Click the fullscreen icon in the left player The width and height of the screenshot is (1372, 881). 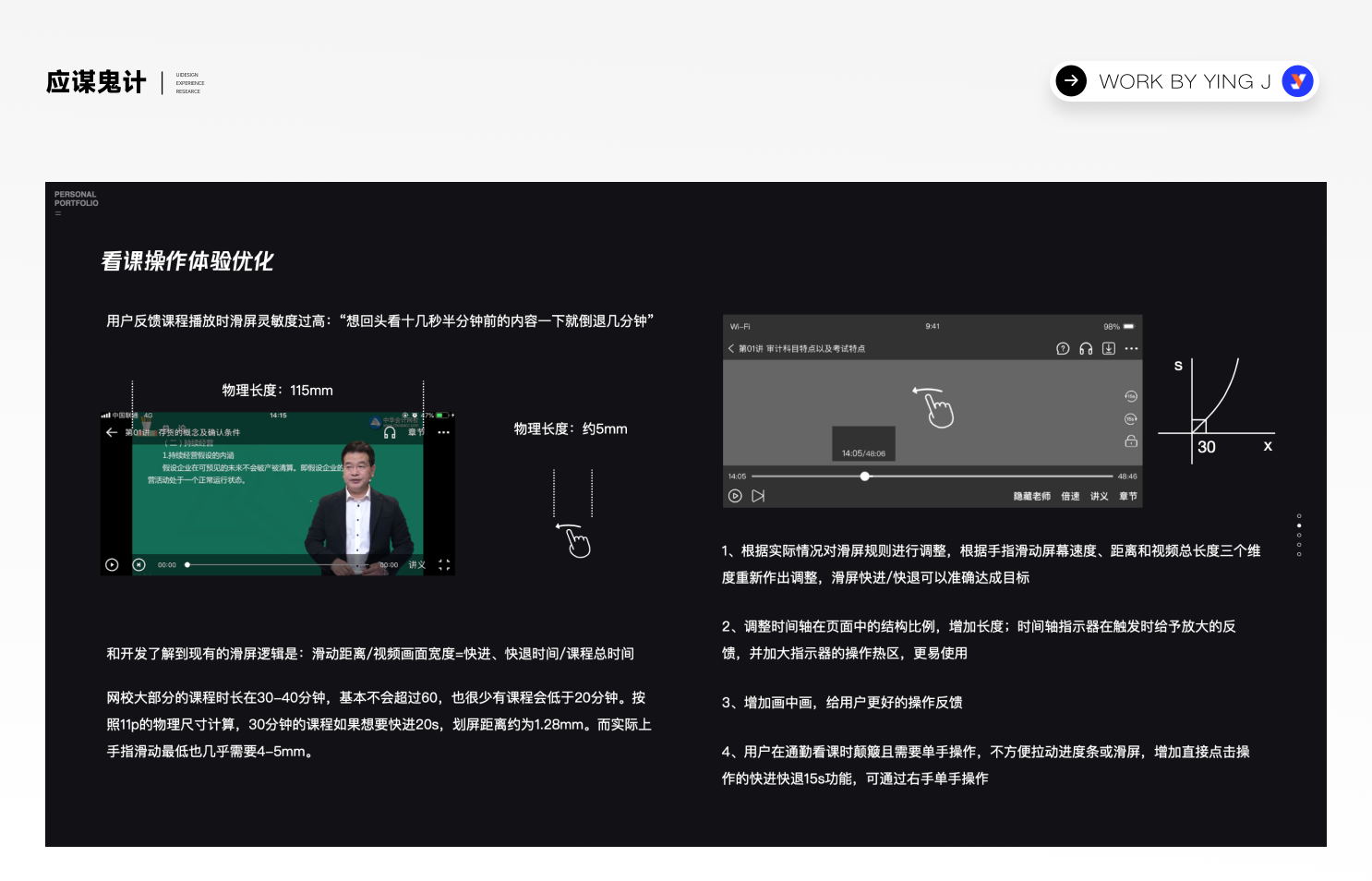443,563
